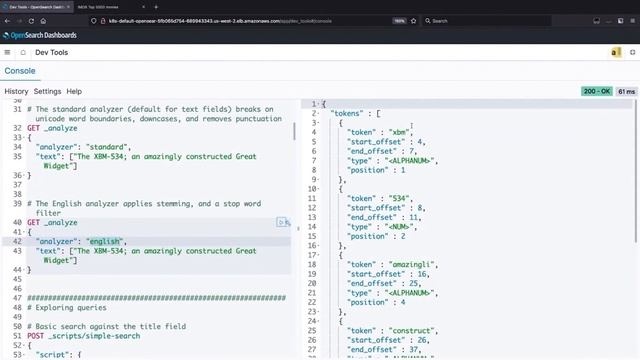Click the "xbm" token value
The image size is (640, 360).
[399, 132]
